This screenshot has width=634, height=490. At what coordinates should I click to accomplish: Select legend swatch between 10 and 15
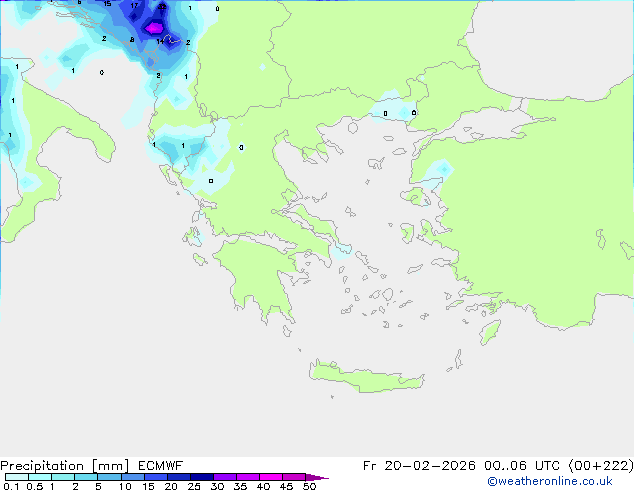click(133, 477)
